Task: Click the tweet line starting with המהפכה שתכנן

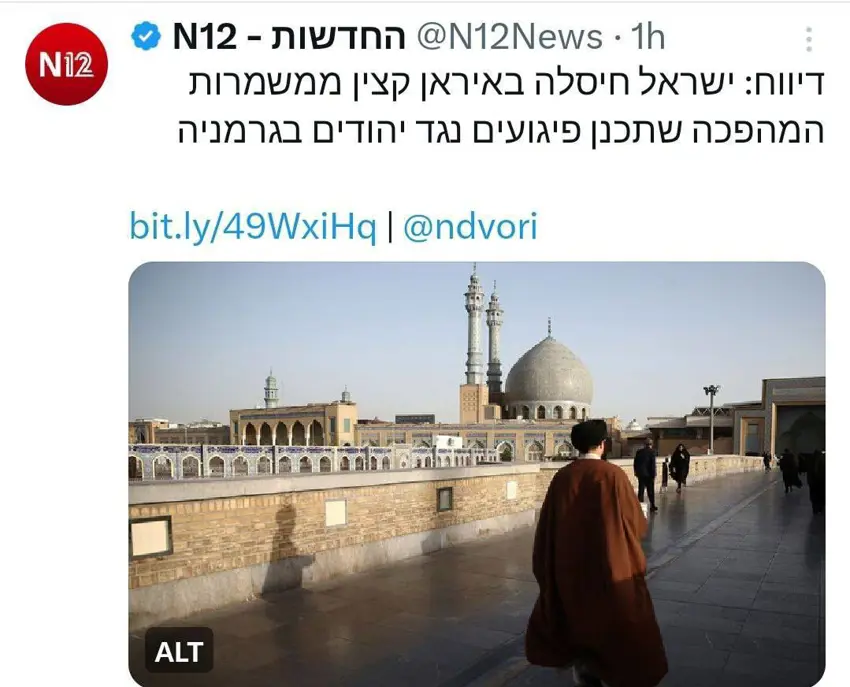Action: point(502,131)
